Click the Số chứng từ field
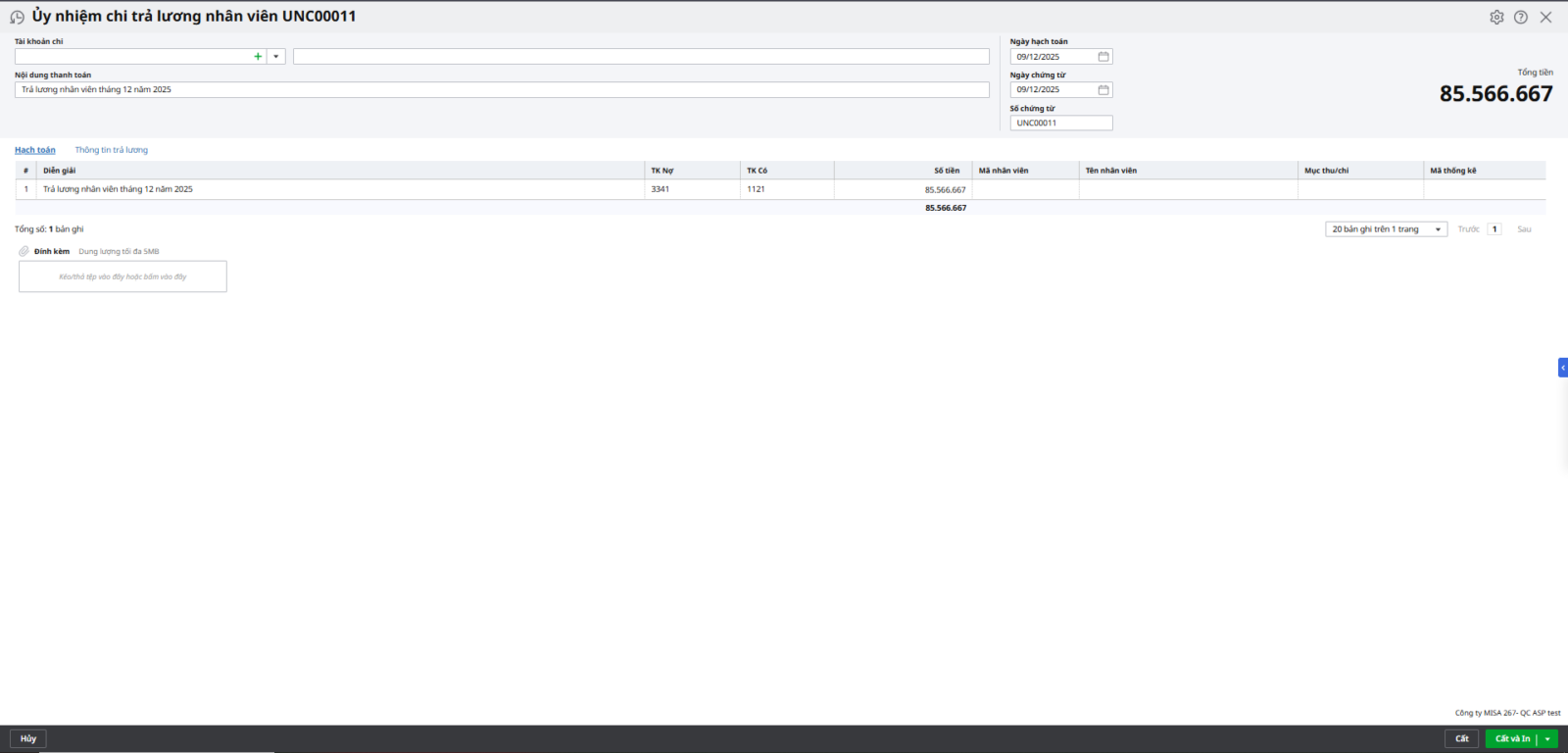 click(x=1060, y=124)
